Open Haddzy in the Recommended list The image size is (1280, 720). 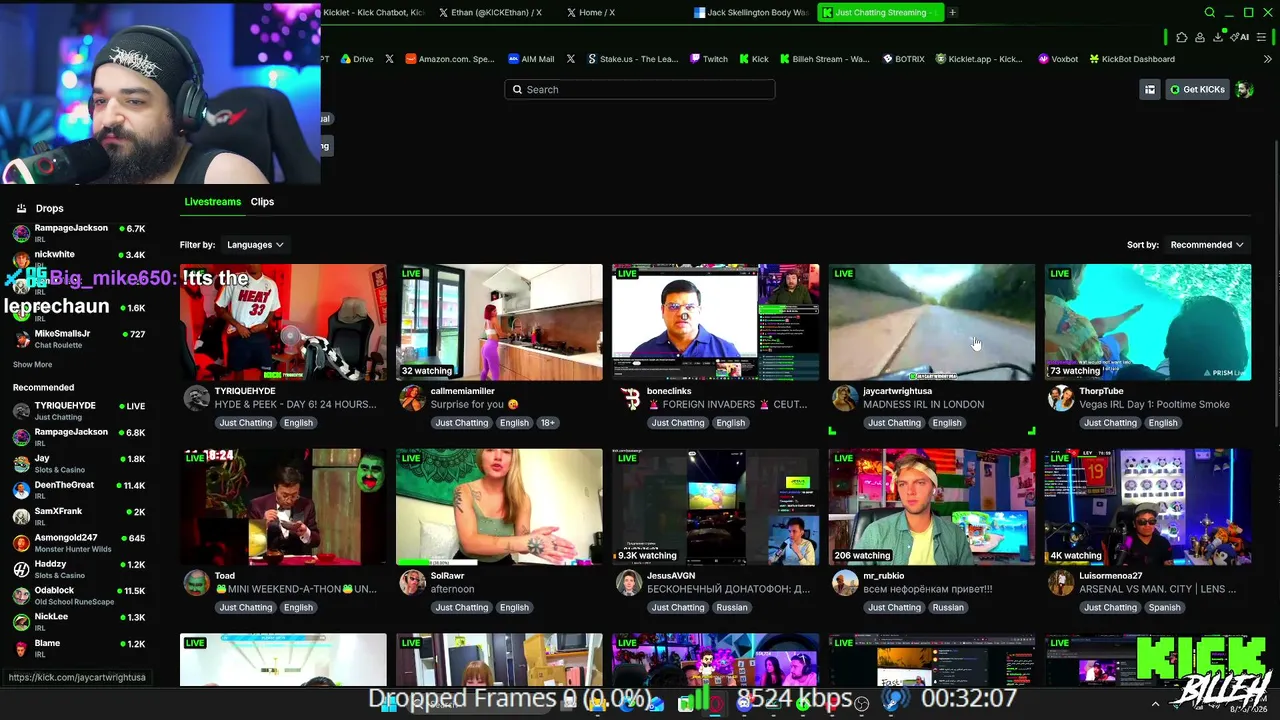click(79, 569)
